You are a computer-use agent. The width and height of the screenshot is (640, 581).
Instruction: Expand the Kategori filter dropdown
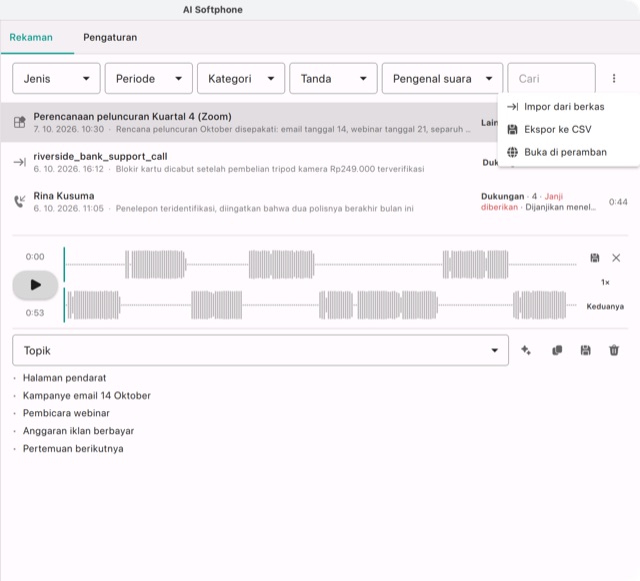tap(241, 78)
